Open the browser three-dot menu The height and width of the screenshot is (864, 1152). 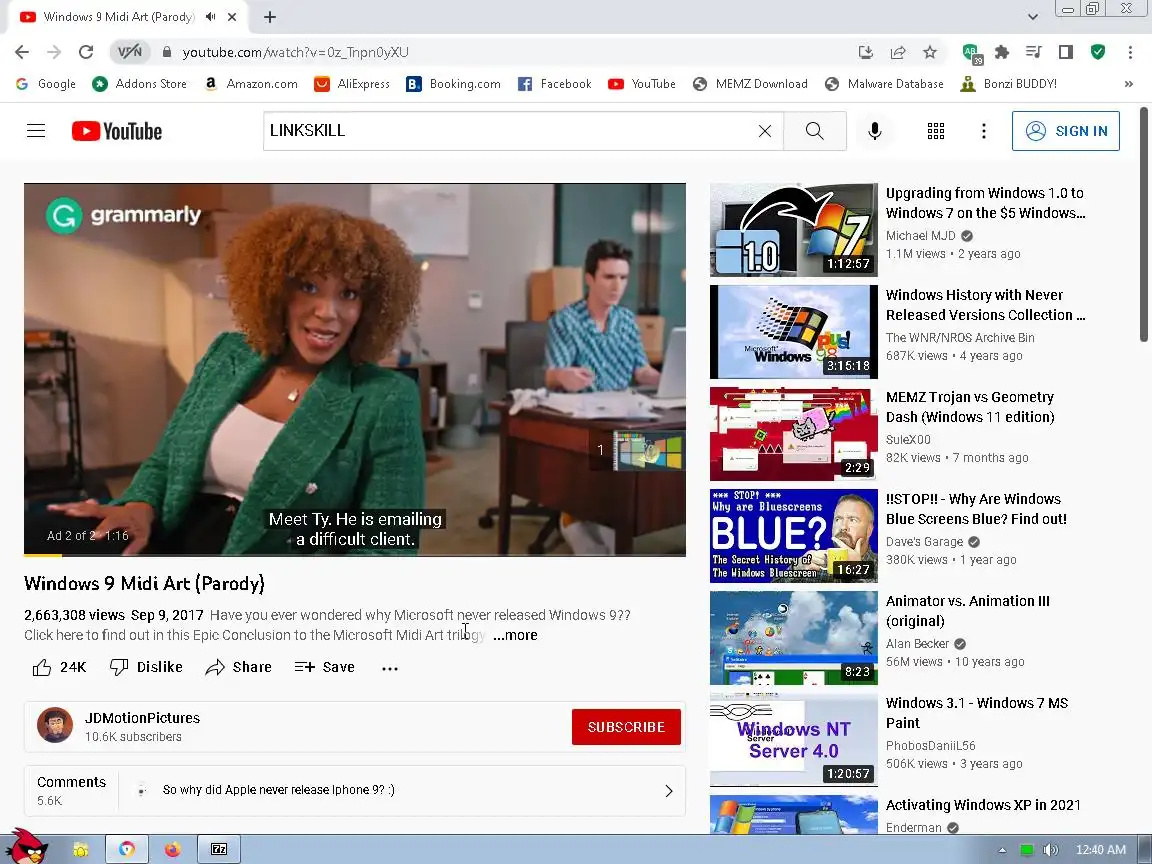coord(1130,52)
